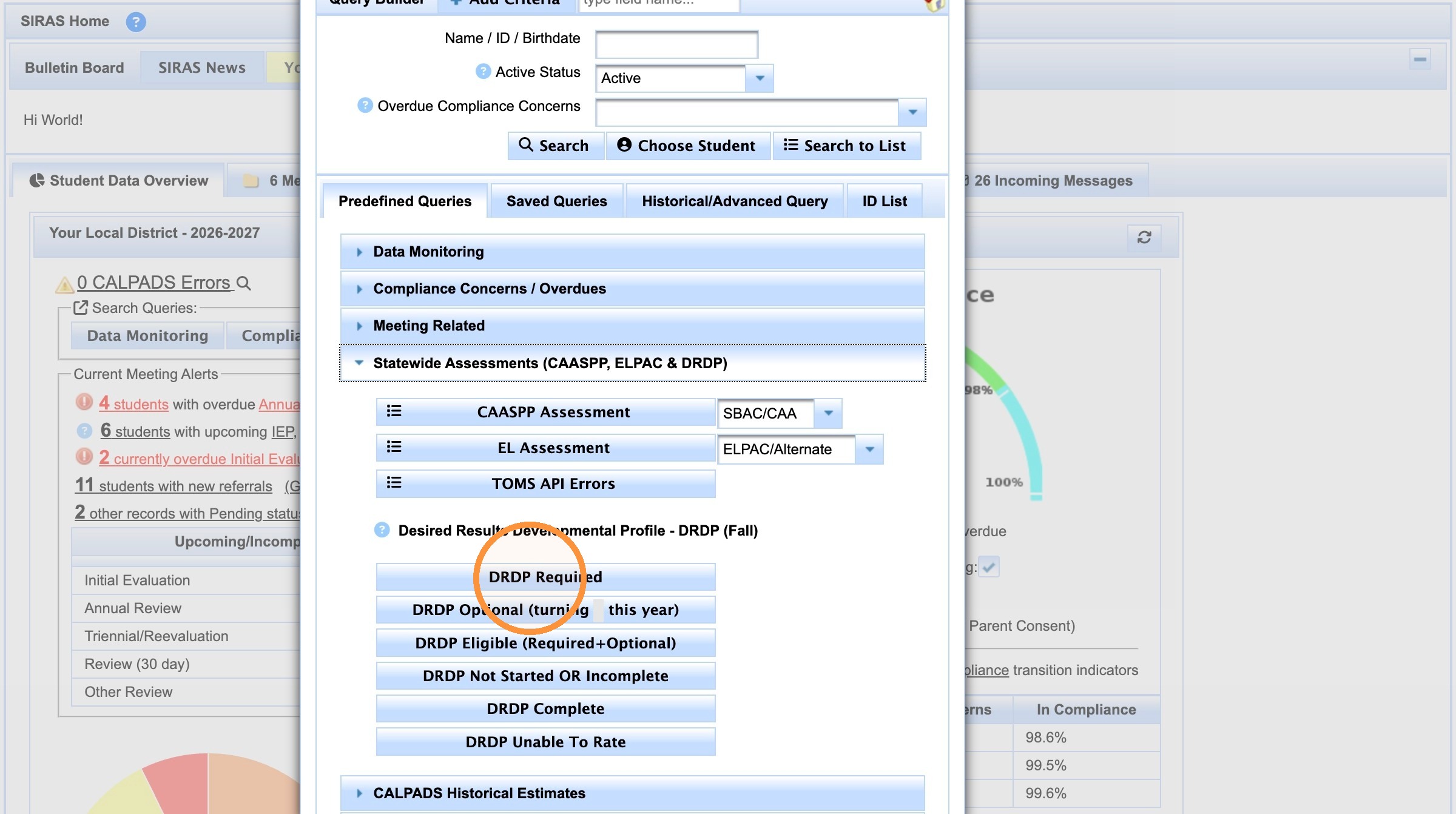Click the list icon on TOMS API Errors

click(x=394, y=483)
